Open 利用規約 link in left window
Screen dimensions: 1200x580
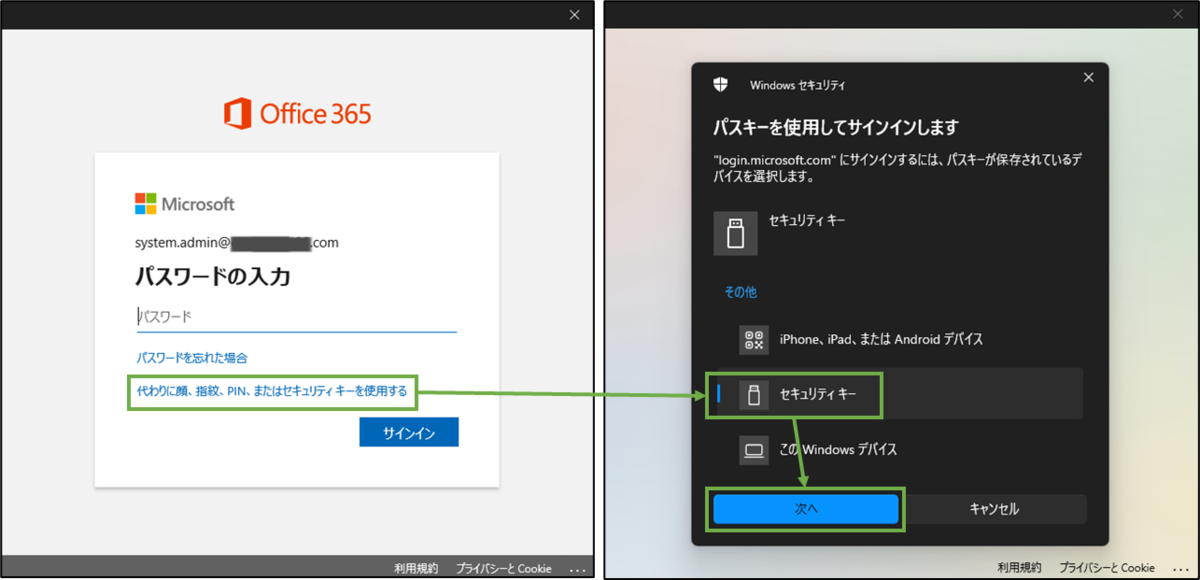click(x=416, y=568)
